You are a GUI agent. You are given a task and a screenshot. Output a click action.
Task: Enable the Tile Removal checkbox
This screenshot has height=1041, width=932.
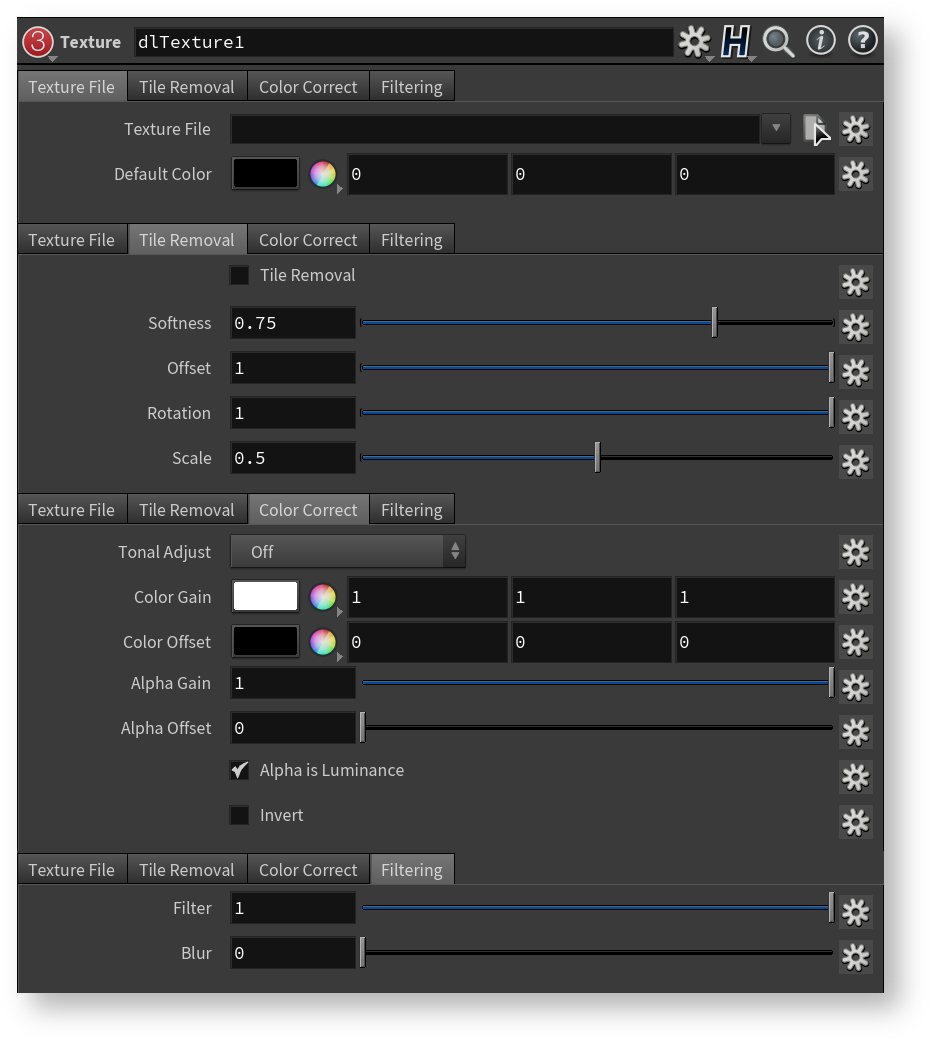[x=240, y=275]
